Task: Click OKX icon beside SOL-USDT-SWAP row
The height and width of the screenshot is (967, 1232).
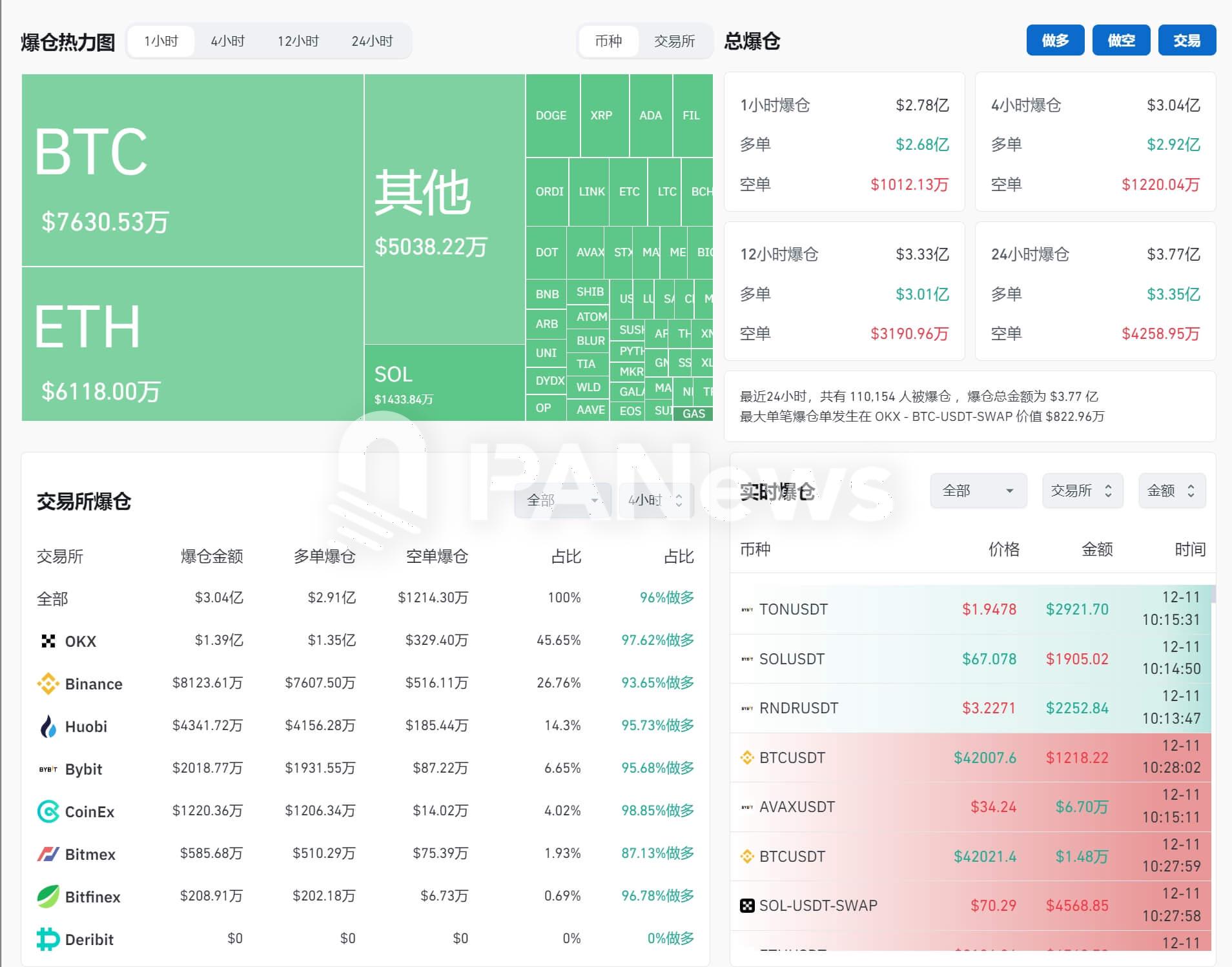Action: [747, 906]
